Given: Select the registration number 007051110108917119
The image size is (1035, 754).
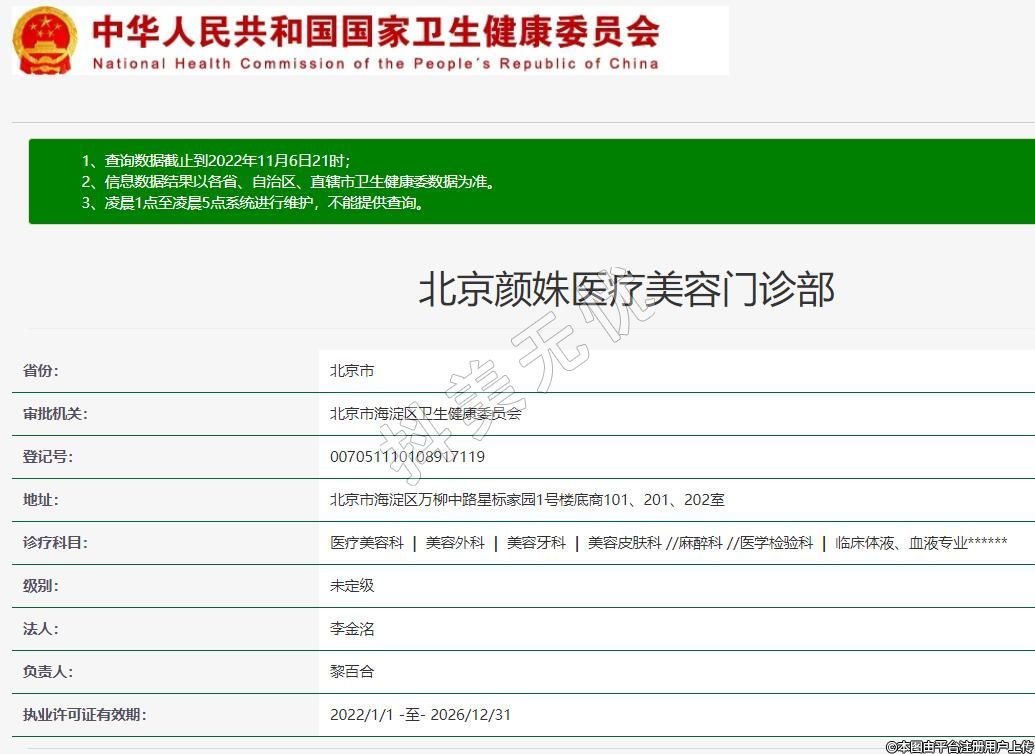Looking at the screenshot, I should point(407,457).
